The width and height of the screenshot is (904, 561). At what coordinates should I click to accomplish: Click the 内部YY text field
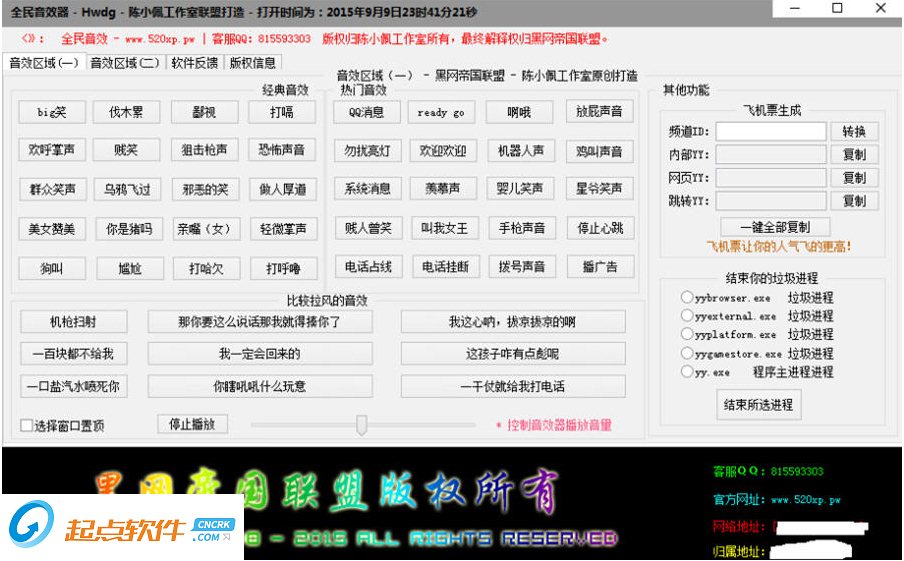click(x=771, y=155)
